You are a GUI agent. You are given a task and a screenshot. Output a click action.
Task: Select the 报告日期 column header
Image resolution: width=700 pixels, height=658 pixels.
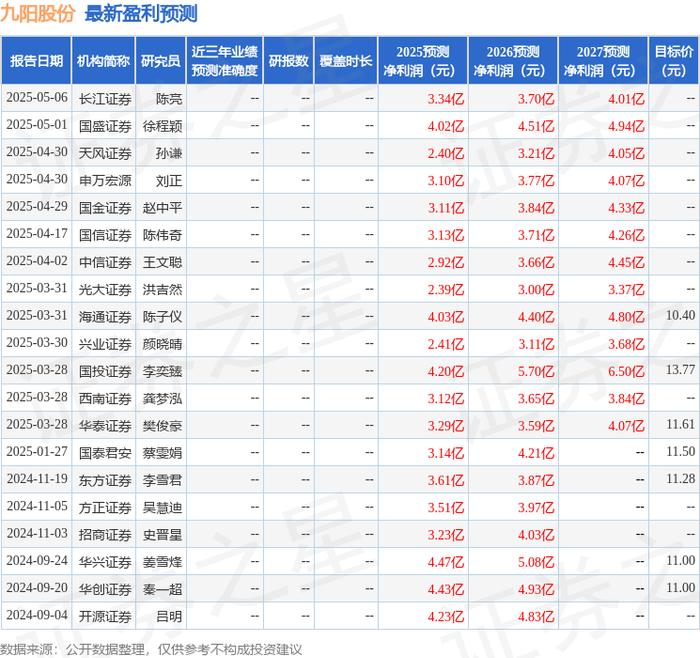(36, 61)
